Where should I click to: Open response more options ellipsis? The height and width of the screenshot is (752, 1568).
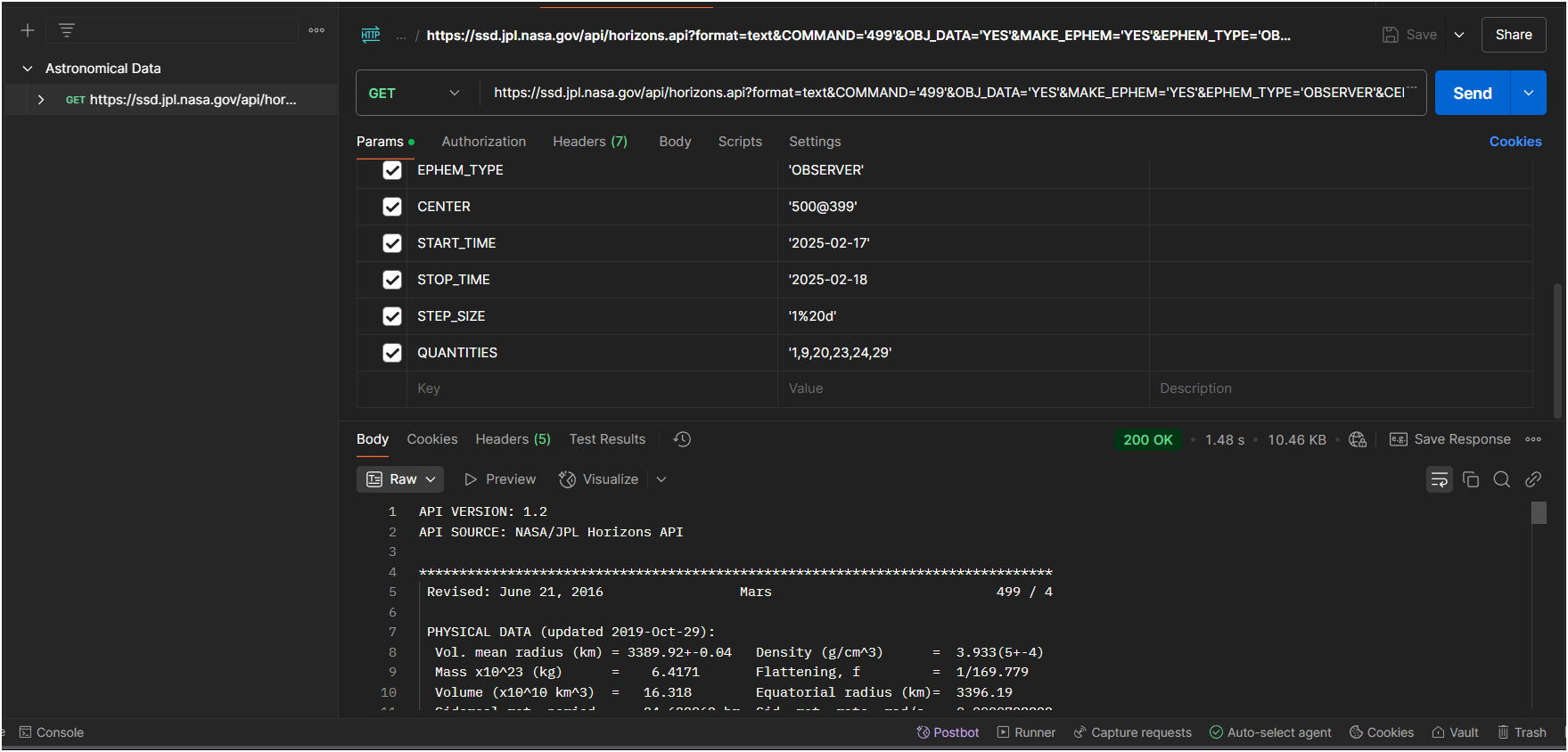click(1533, 439)
